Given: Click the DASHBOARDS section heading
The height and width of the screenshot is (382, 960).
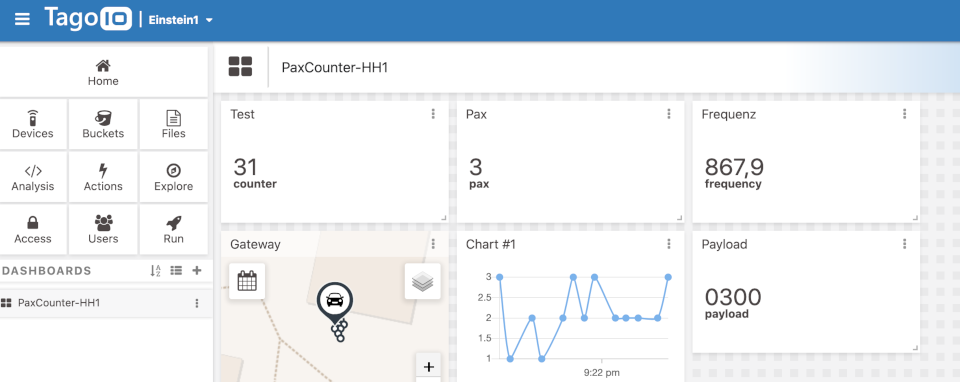Looking at the screenshot, I should (47, 271).
